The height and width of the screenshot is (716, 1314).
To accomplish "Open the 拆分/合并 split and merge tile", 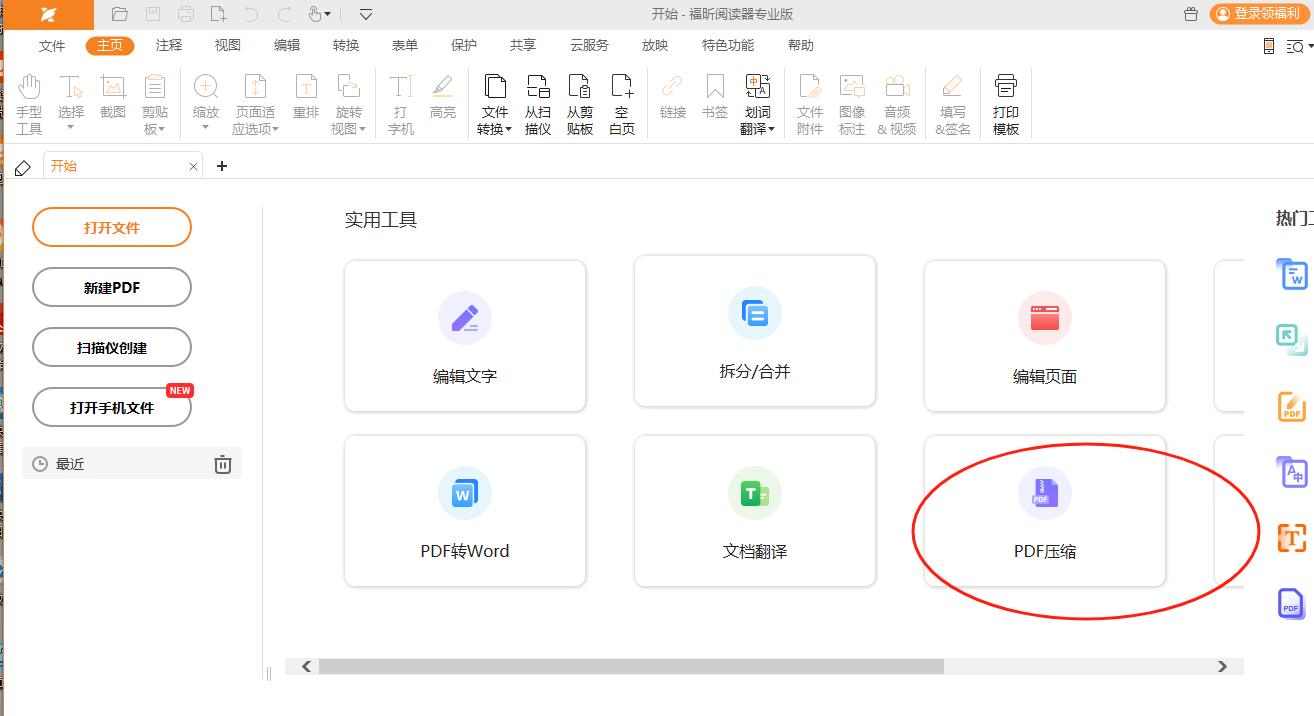I will point(754,331).
